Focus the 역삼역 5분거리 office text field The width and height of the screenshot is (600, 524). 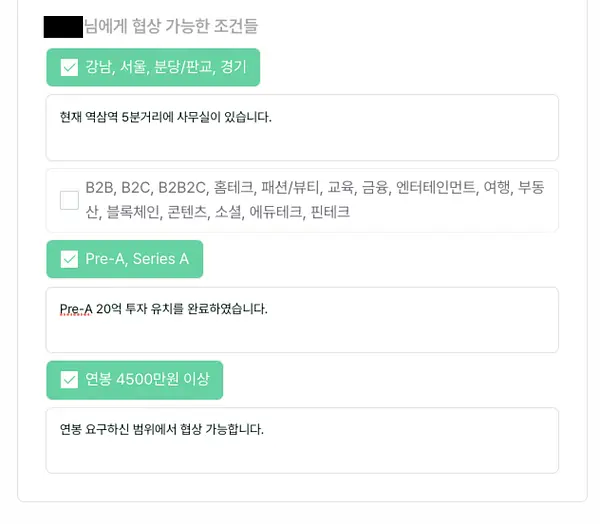[x=302, y=128]
